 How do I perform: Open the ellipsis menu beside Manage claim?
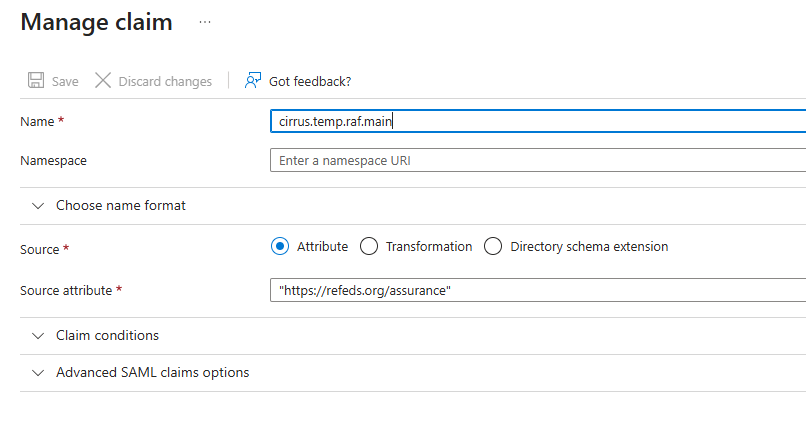(205, 22)
